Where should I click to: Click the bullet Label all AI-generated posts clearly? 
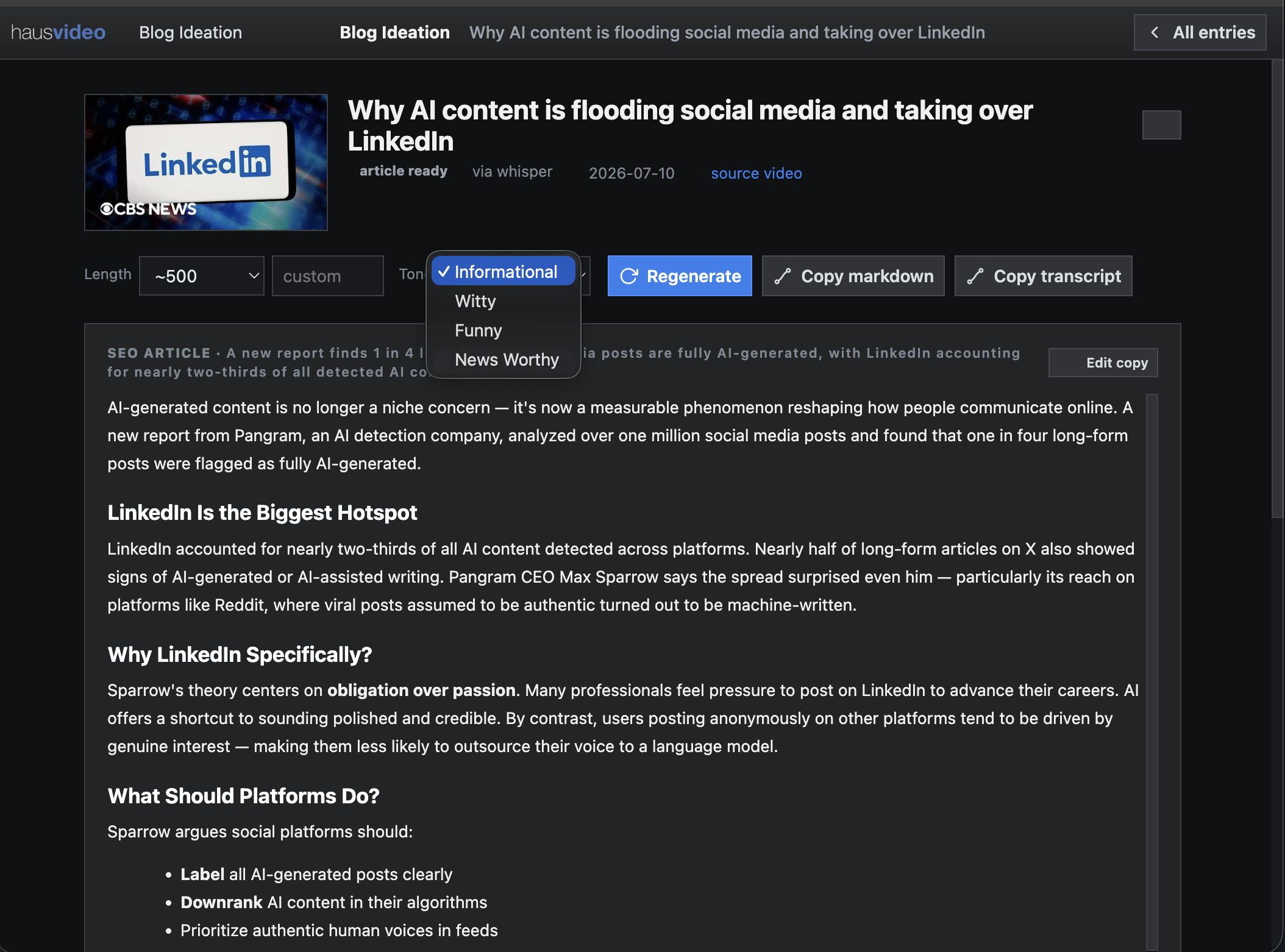316,874
